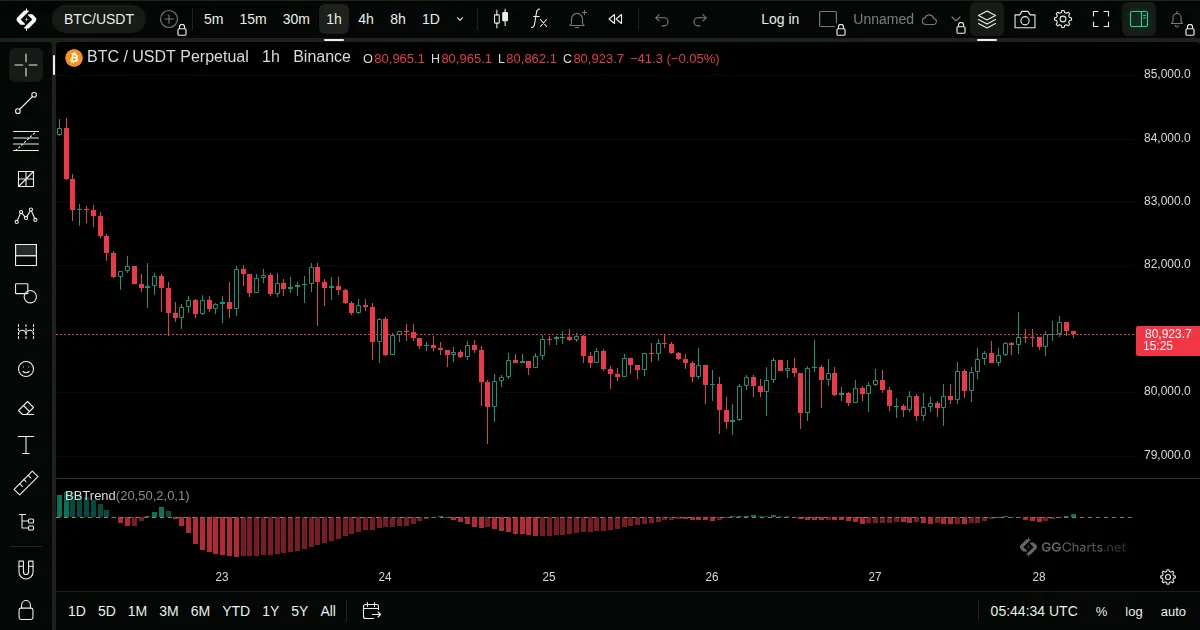Set the date range to 3M
1200x630 pixels.
coord(169,611)
